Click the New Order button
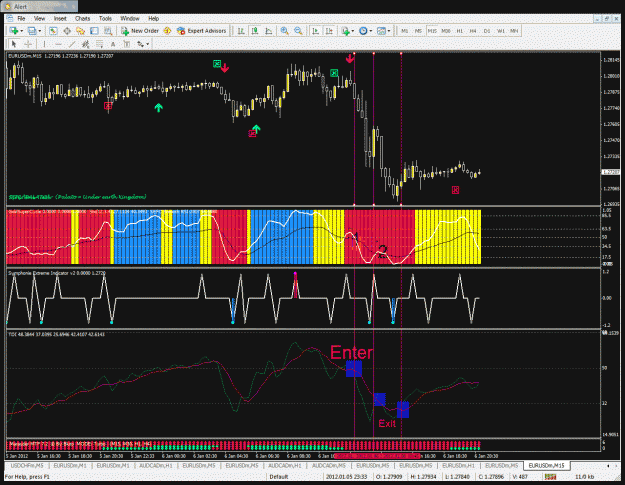Viewport: 625px width, 485px height. pos(140,31)
